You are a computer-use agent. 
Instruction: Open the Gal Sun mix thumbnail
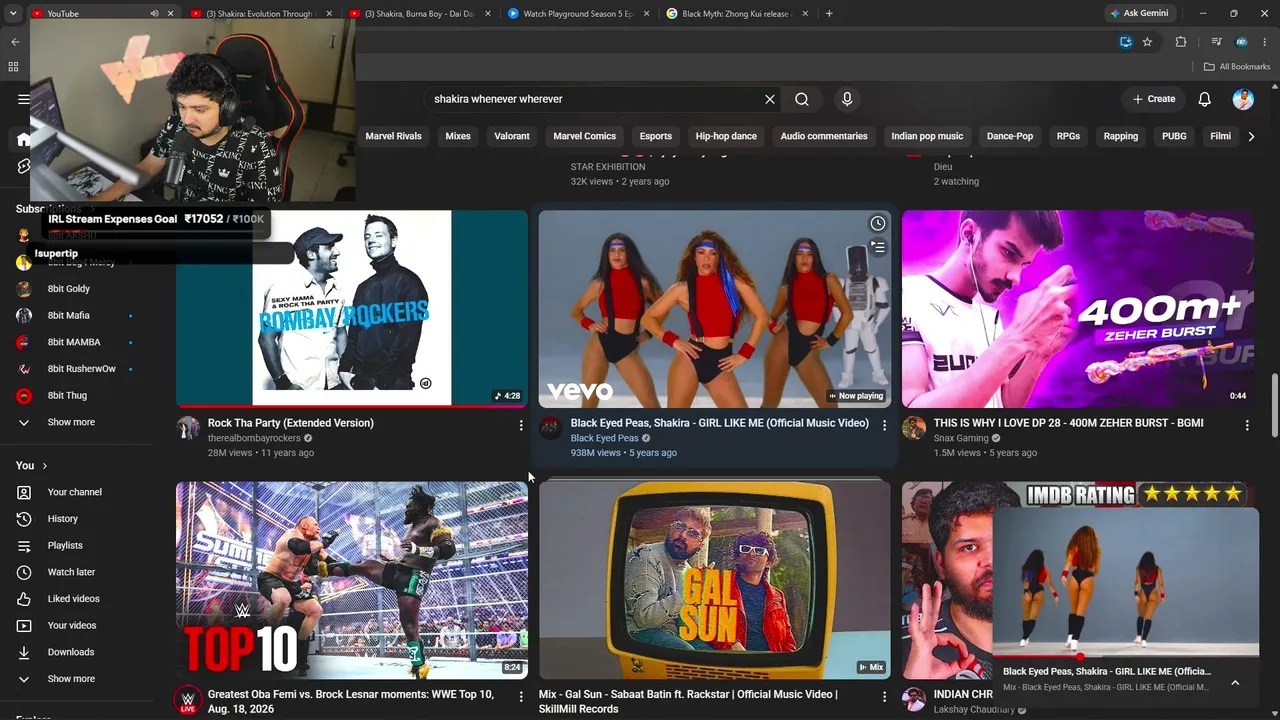point(715,580)
